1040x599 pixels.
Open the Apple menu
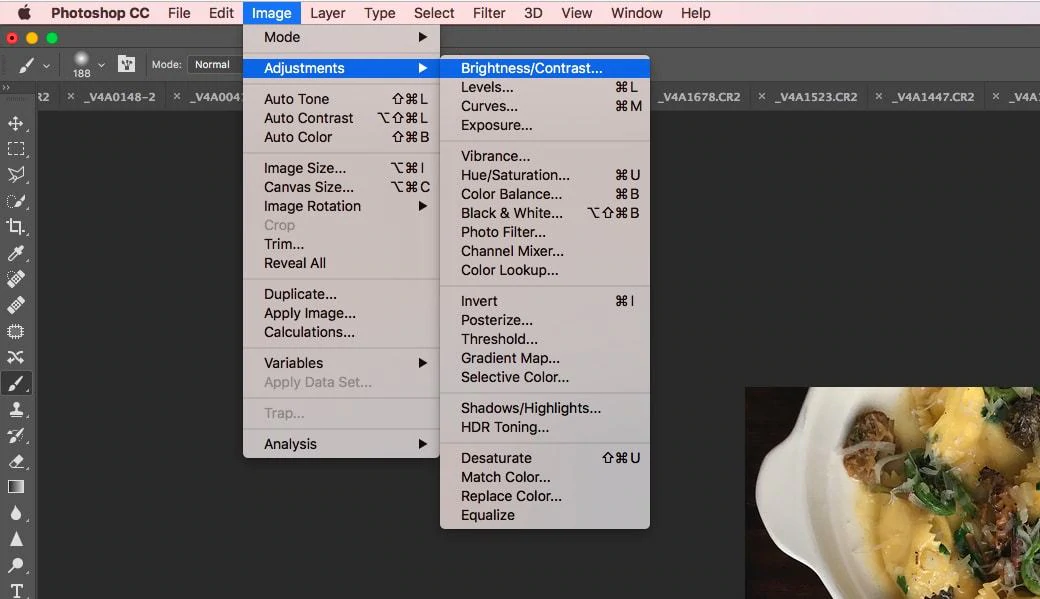coord(24,13)
